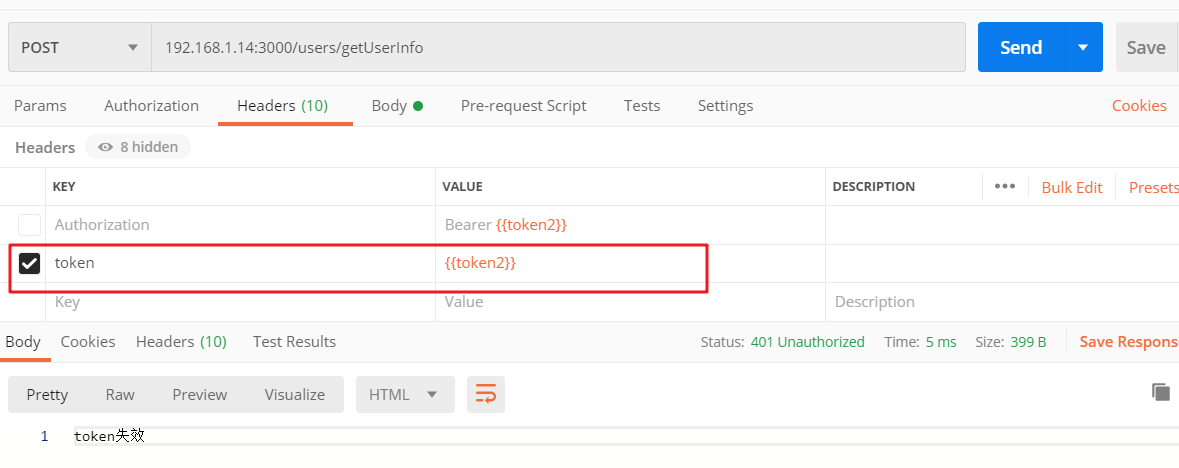Screen dimensions: 1179x468
Task: Open the Test Results tab
Action: (x=294, y=342)
